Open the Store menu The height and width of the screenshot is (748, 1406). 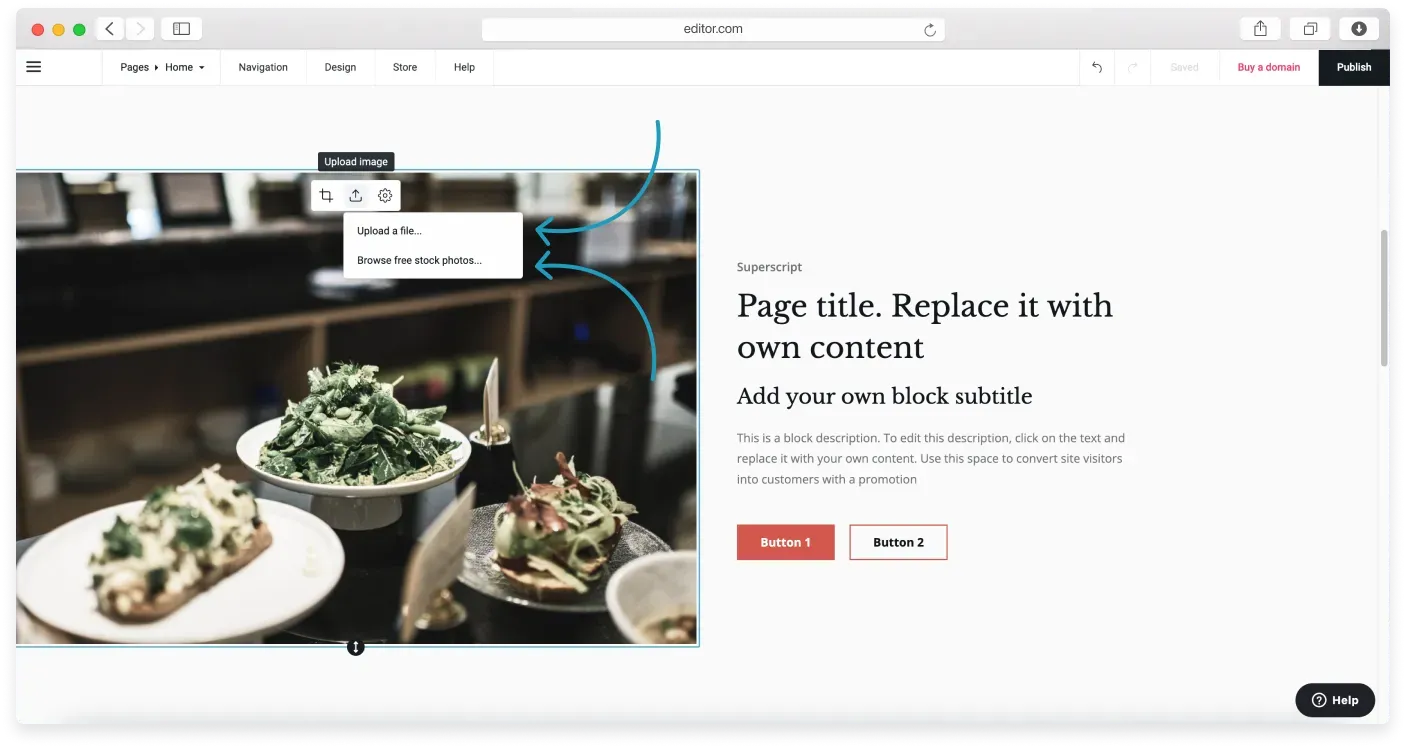(405, 67)
